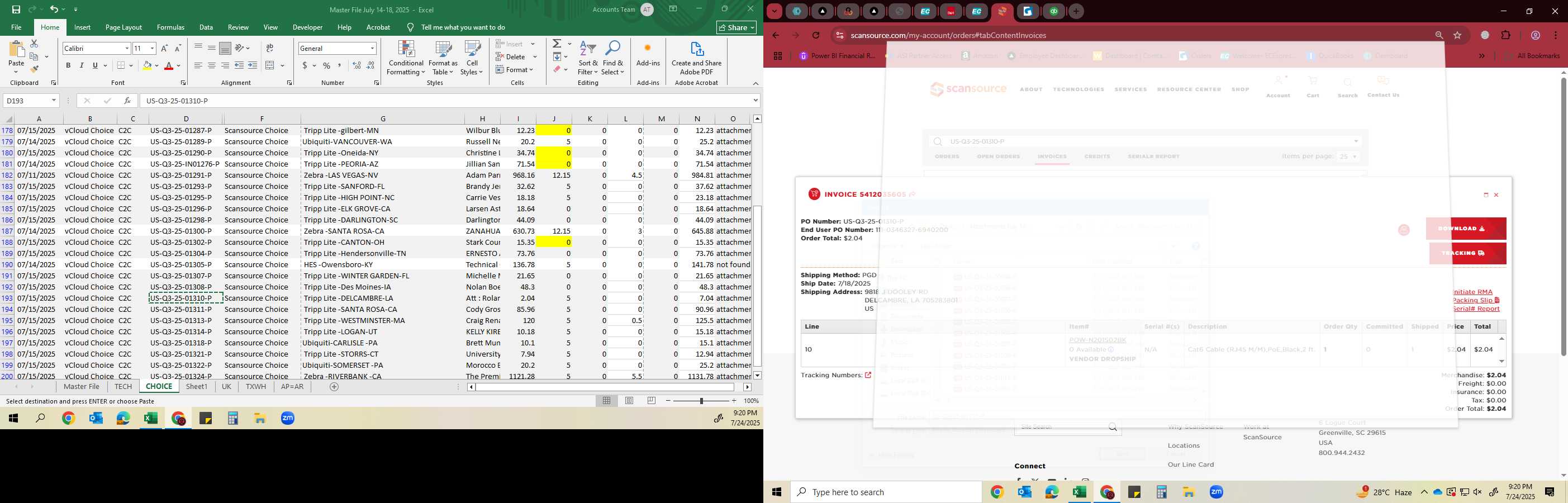The height and width of the screenshot is (503, 1568).
Task: Toggle Underline formatting in Excel
Action: click(x=95, y=65)
